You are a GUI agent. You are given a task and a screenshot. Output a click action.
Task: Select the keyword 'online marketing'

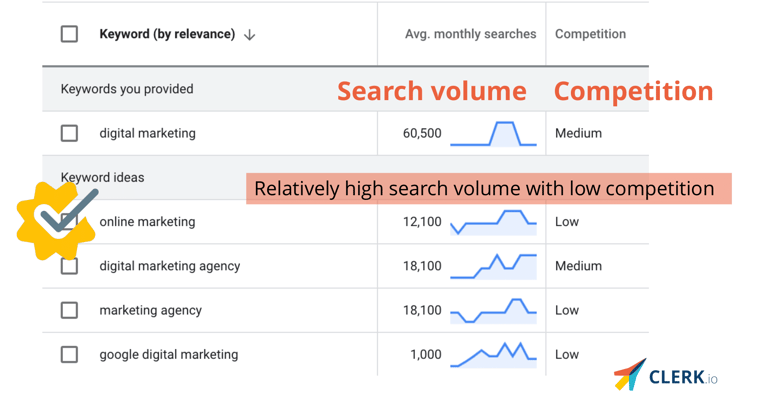point(147,222)
